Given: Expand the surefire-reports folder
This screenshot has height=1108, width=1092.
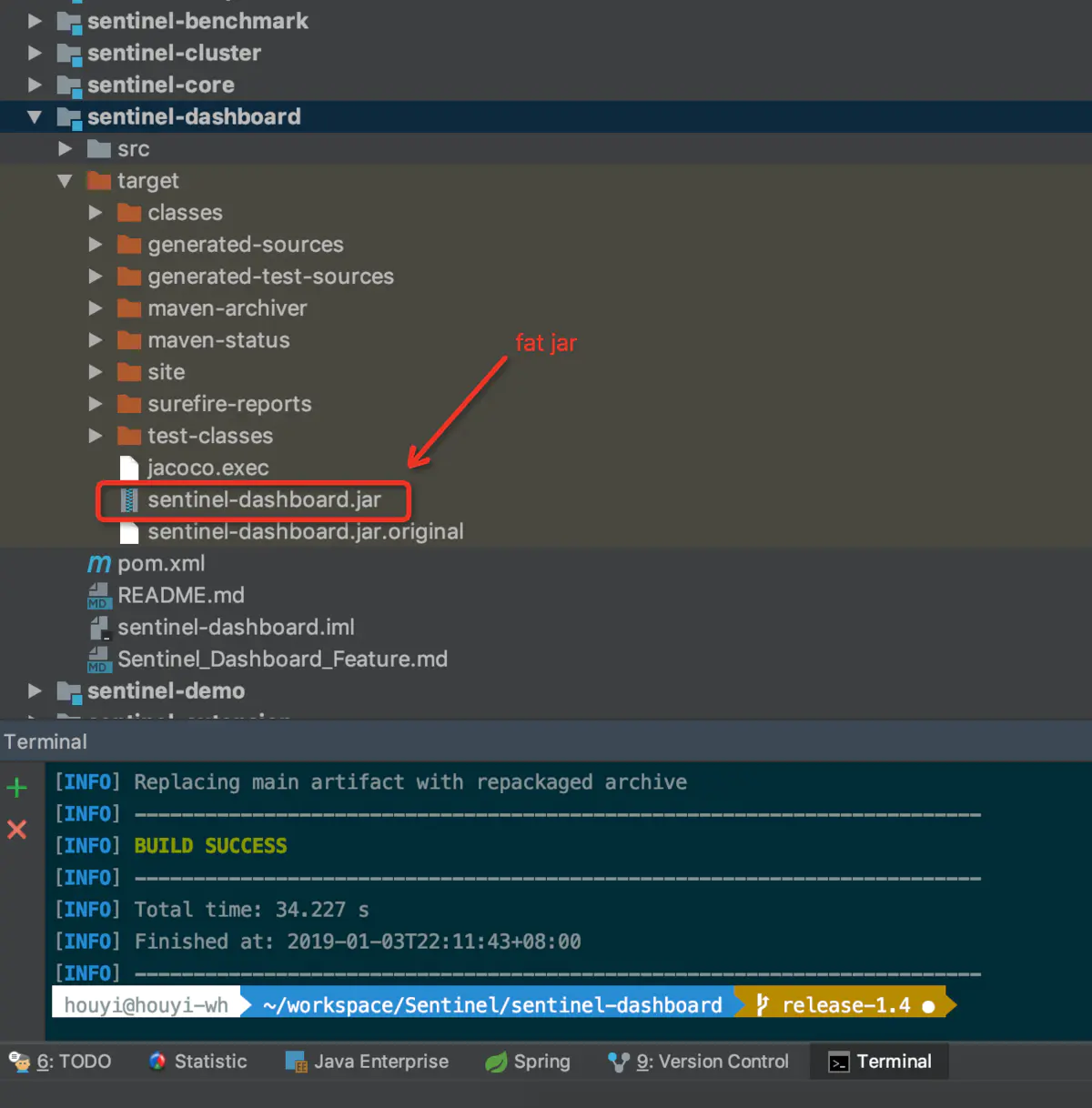Looking at the screenshot, I should (96, 404).
